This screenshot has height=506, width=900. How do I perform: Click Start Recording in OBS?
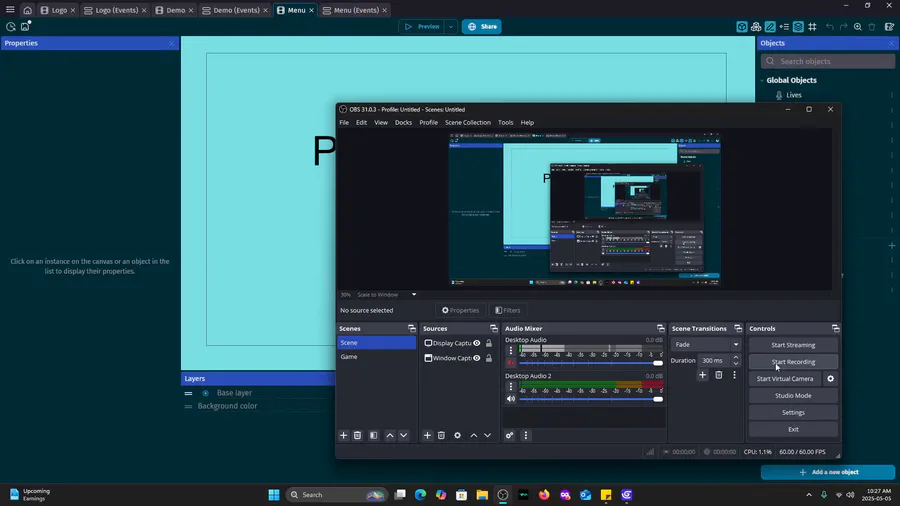click(x=793, y=362)
